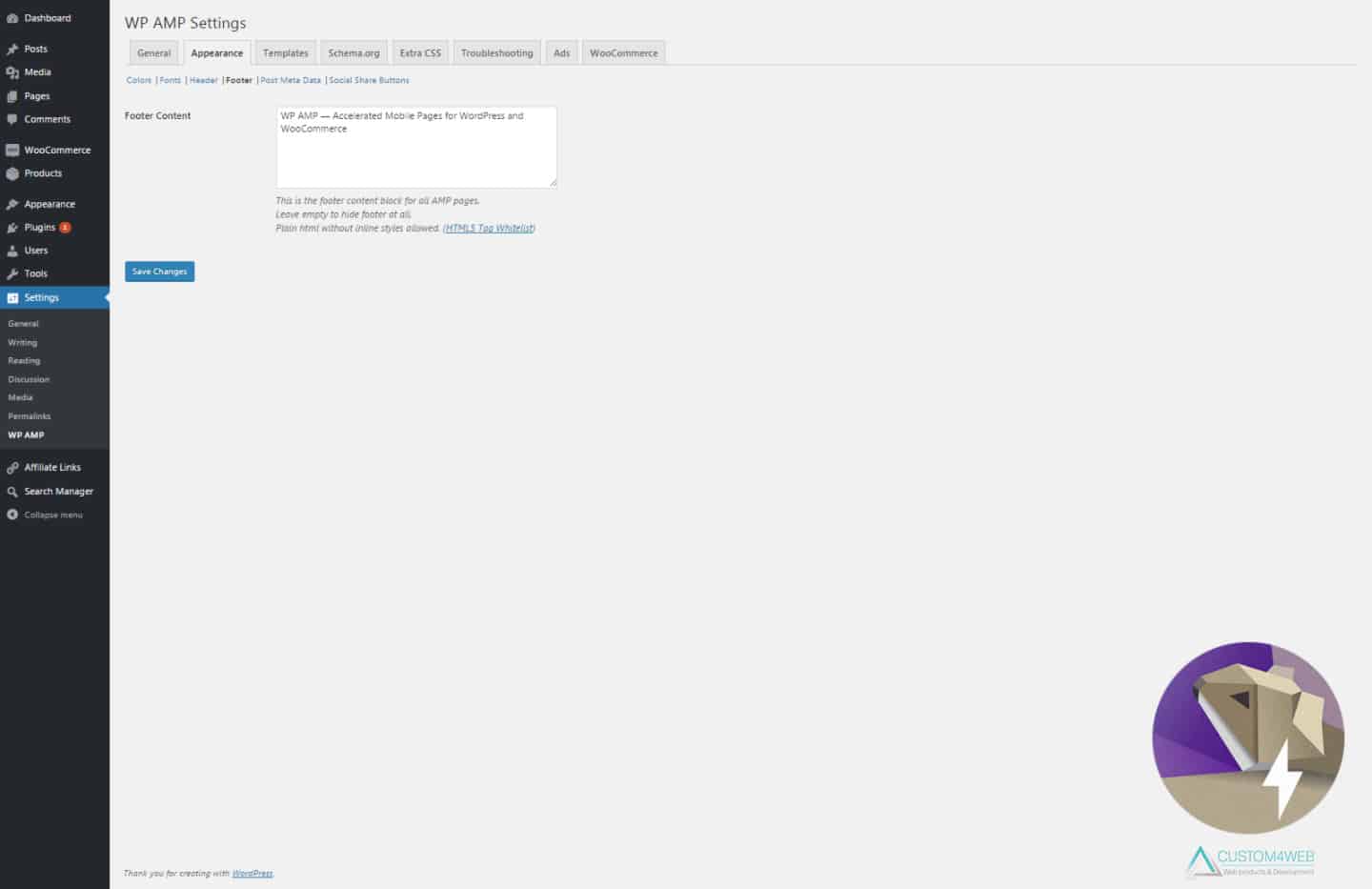Click the Users person icon
The image size is (1372, 889).
click(x=12, y=251)
